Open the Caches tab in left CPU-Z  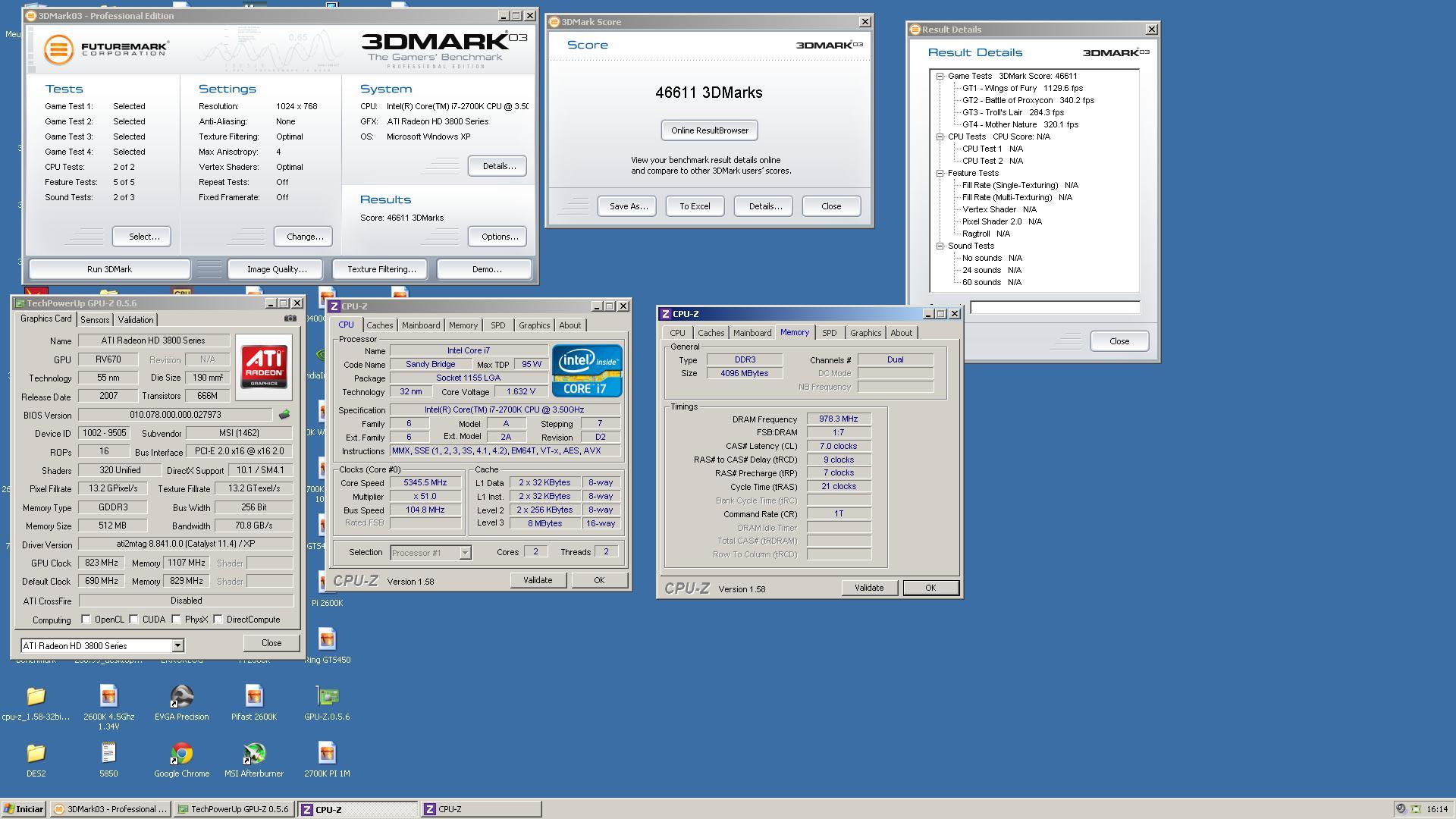tap(380, 325)
